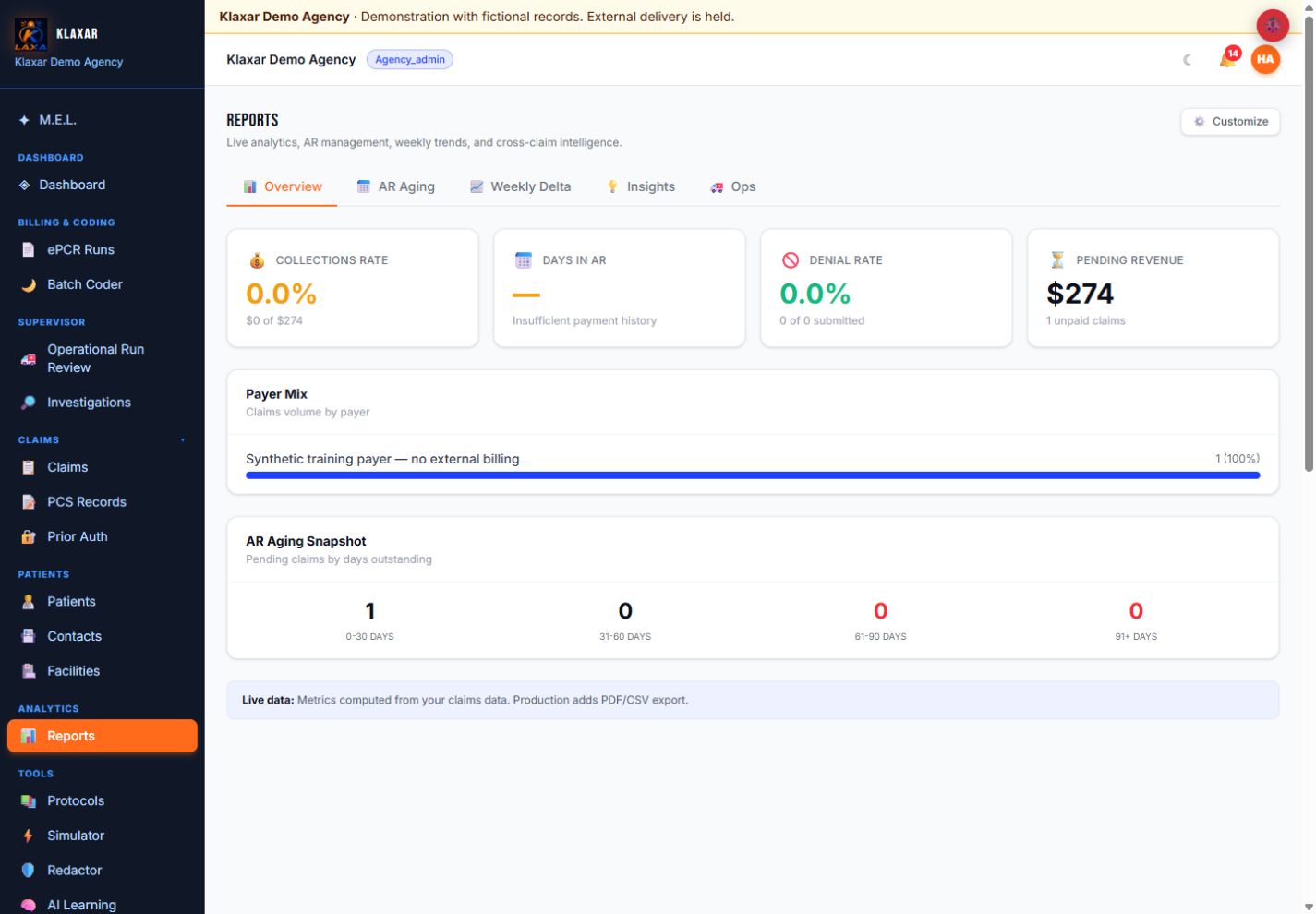Open AI Learning in the sidebar
1316x914 pixels.
(x=103, y=905)
